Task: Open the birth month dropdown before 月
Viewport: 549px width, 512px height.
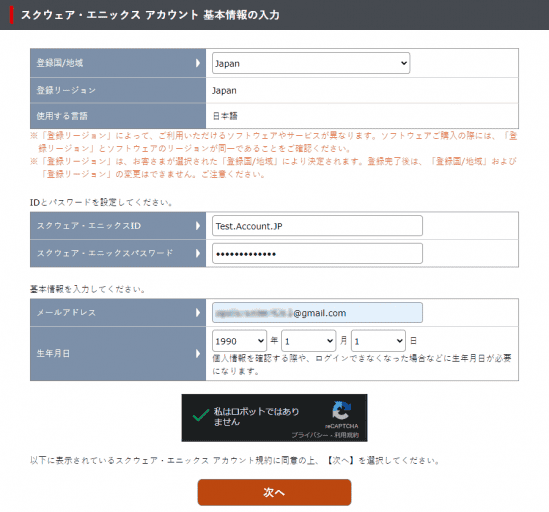Action: coord(308,341)
